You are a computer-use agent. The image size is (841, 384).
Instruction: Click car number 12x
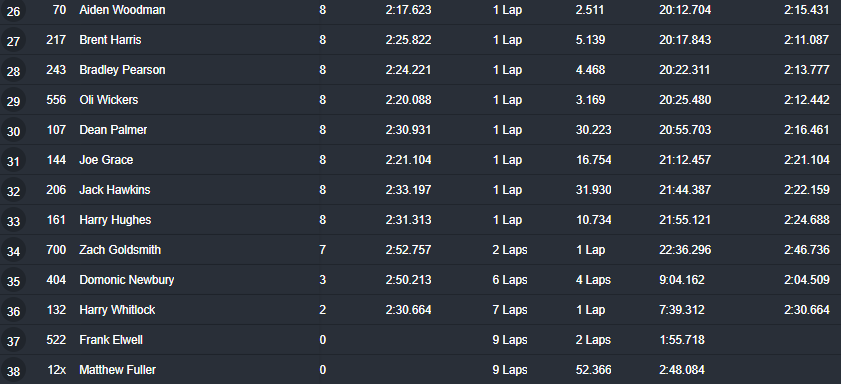tap(56, 371)
